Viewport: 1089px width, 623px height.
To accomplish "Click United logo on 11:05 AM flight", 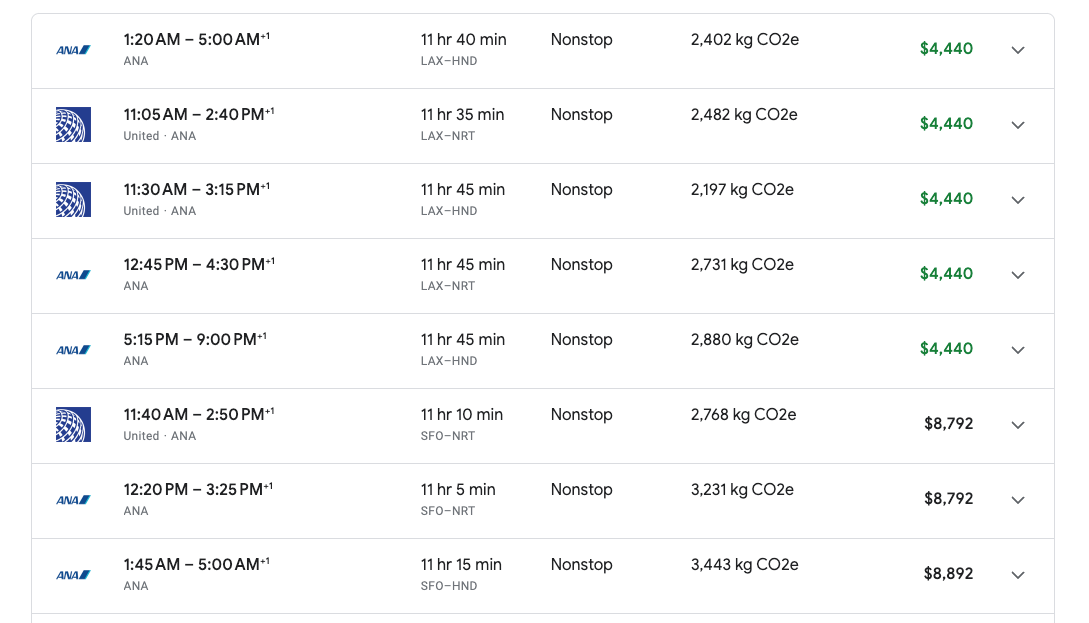I will (73, 125).
